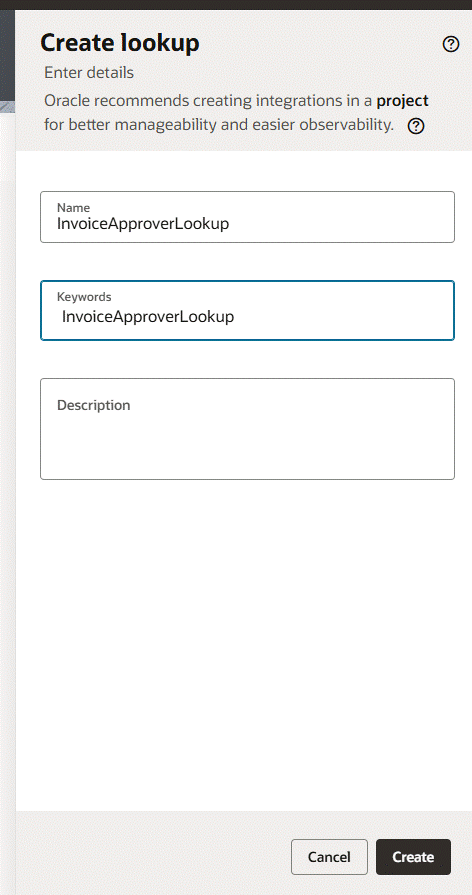Click the 'Enter details' subtitle
This screenshot has width=472, height=895.
click(89, 73)
